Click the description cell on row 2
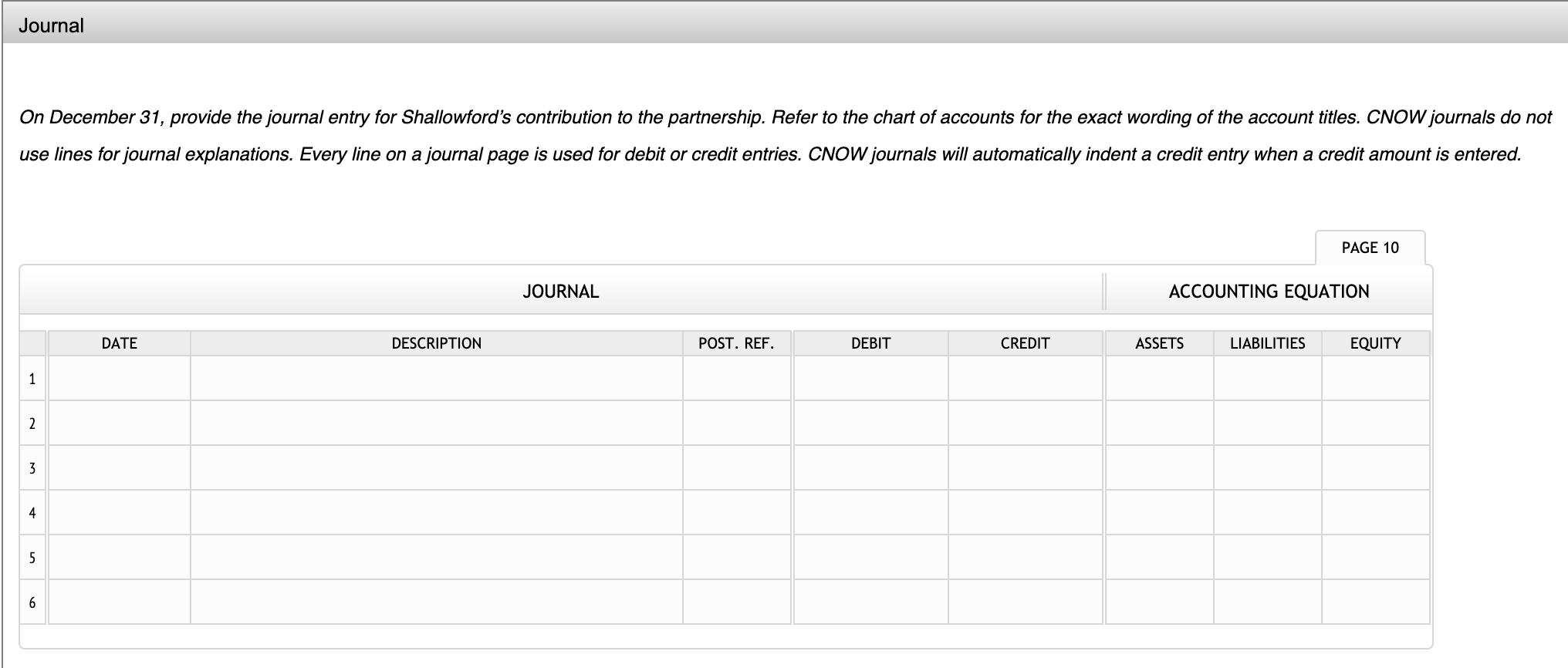This screenshot has height=668, width=1568. 437,423
